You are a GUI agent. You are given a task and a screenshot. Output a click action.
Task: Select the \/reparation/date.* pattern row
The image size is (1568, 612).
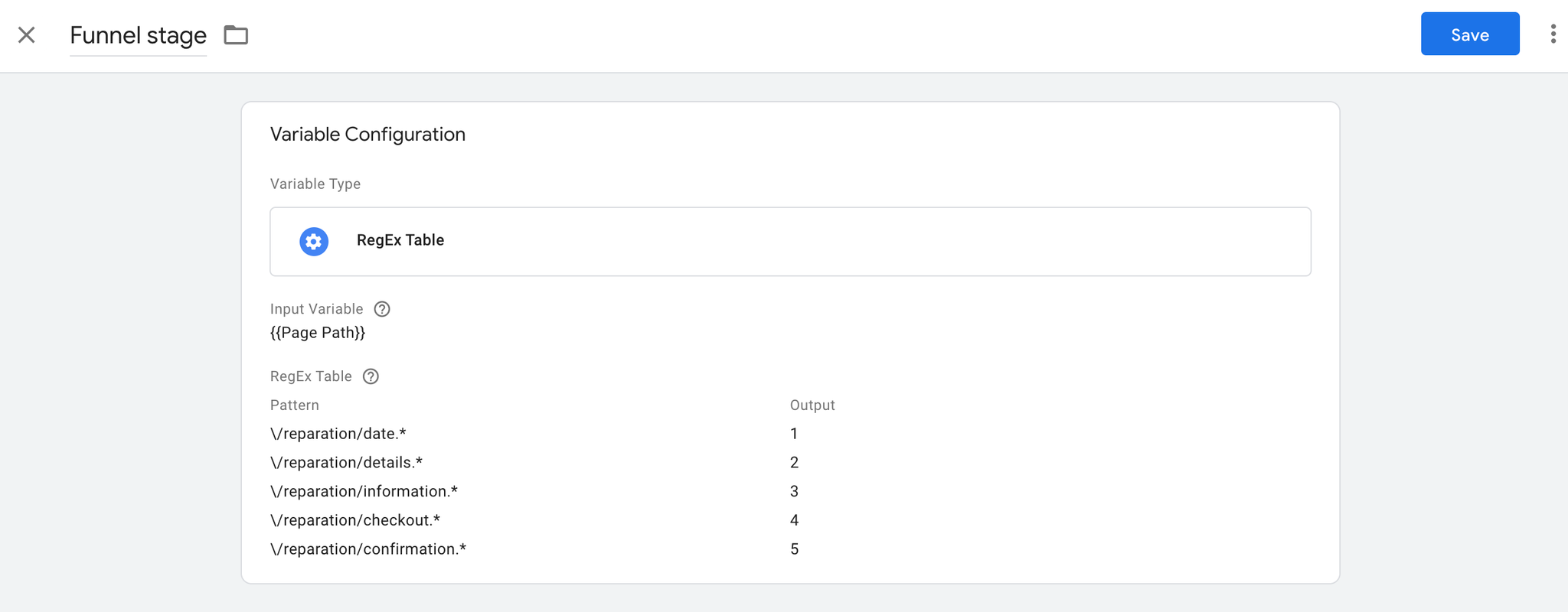pos(338,434)
